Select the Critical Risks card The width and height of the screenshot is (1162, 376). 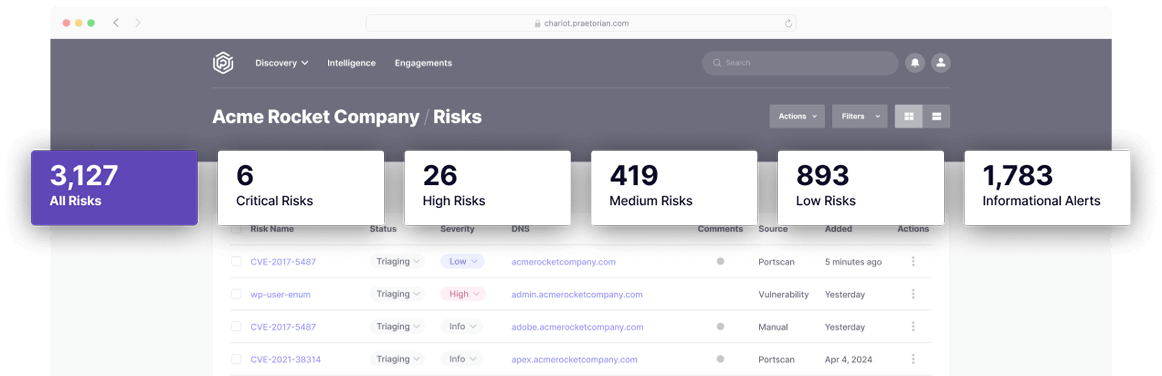301,188
